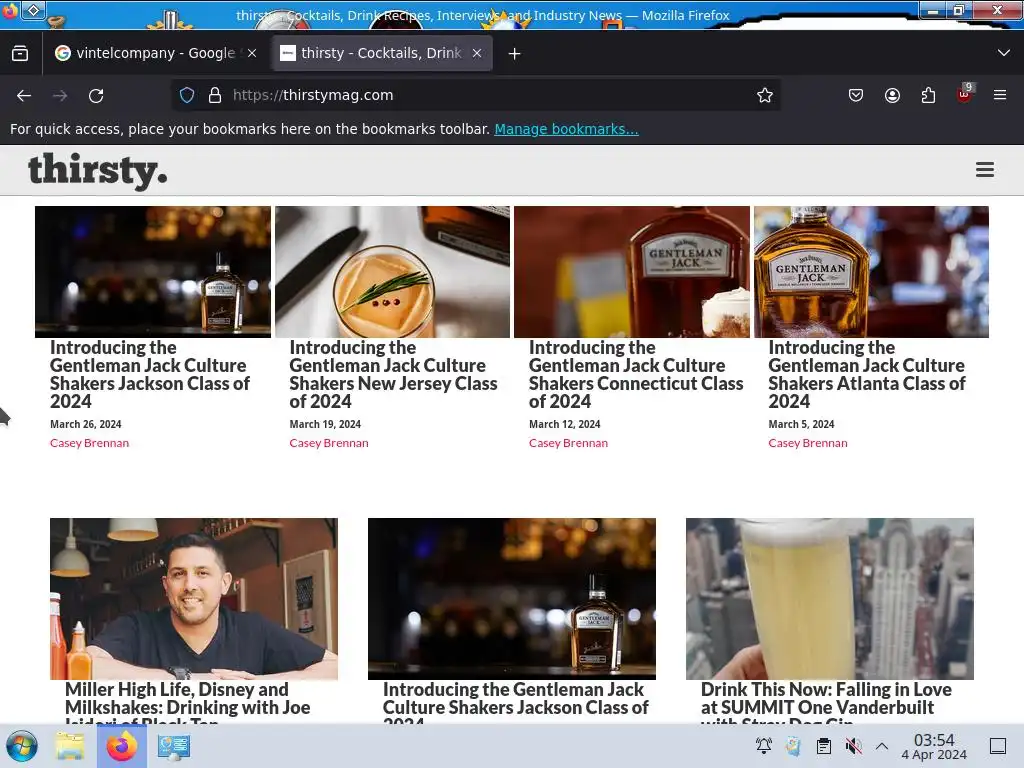The image size is (1024, 768).
Task: Go back to the previous page
Action: tap(24, 95)
